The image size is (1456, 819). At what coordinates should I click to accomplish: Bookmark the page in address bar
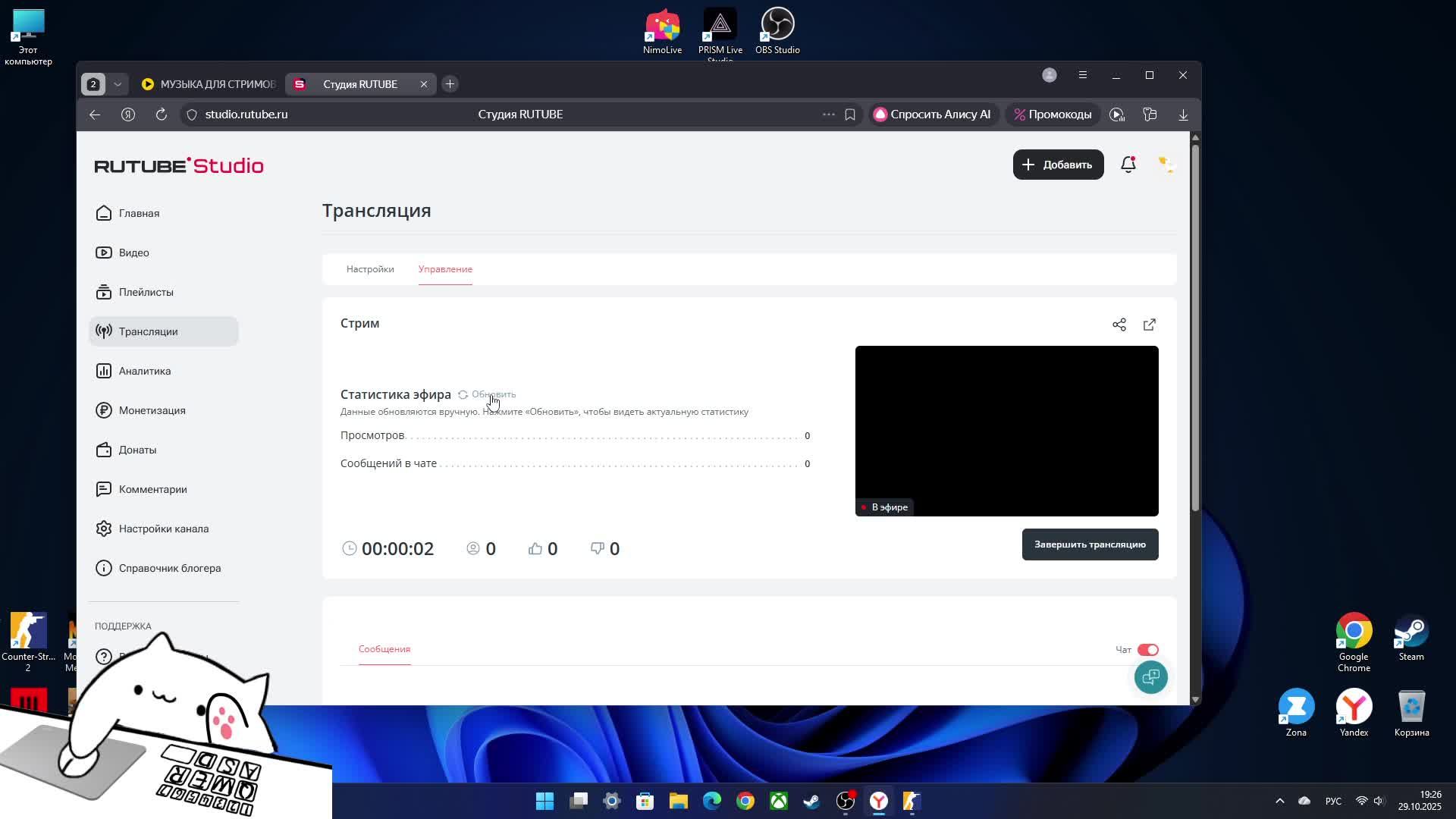[850, 115]
